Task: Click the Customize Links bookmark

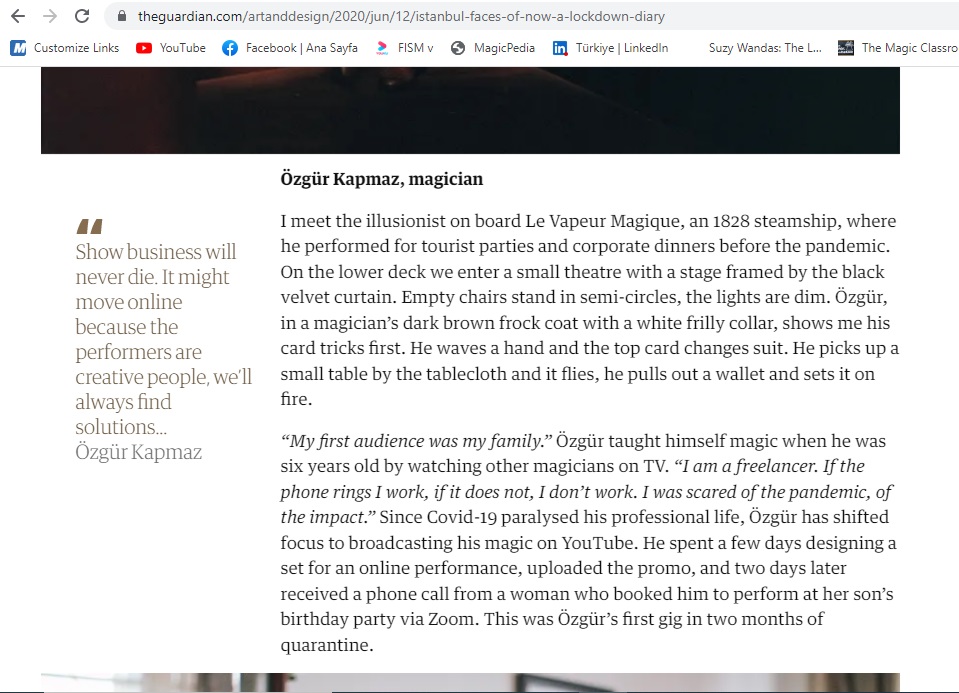Action: pyautogui.click(x=65, y=48)
